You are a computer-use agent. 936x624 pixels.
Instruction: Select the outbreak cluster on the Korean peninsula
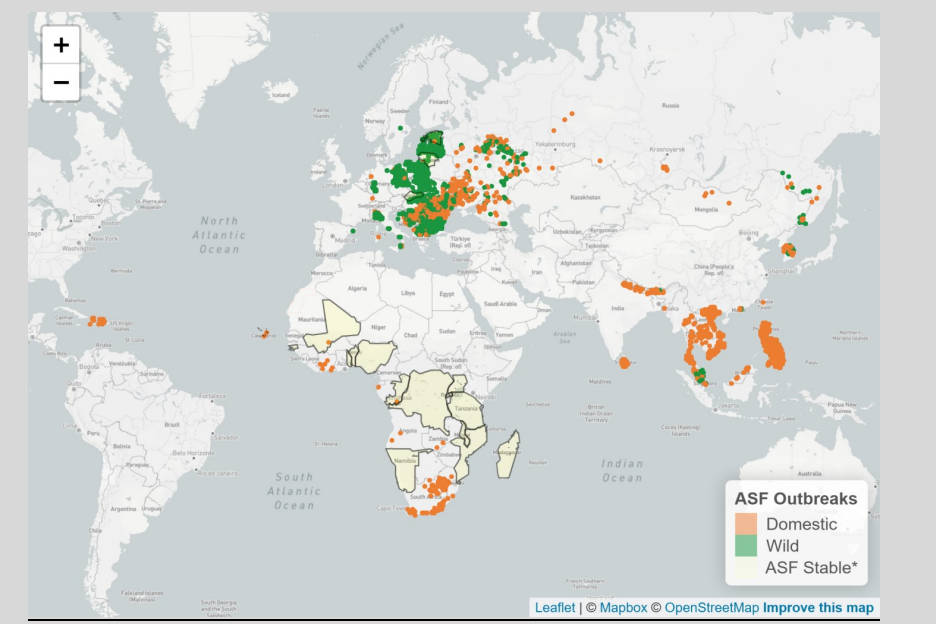pyautogui.click(x=787, y=249)
